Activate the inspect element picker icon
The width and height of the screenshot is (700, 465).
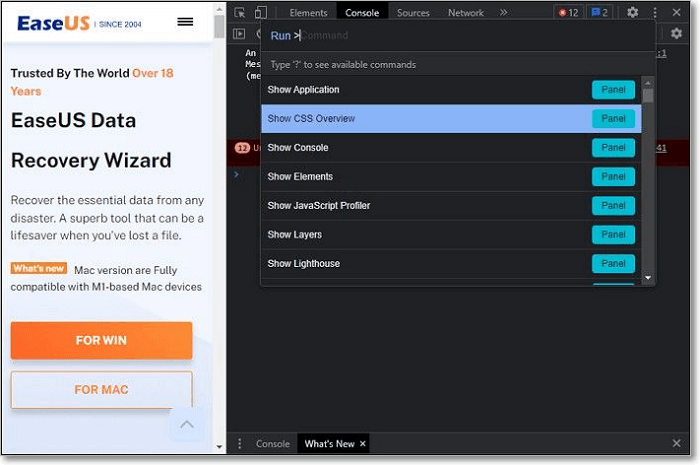click(240, 13)
